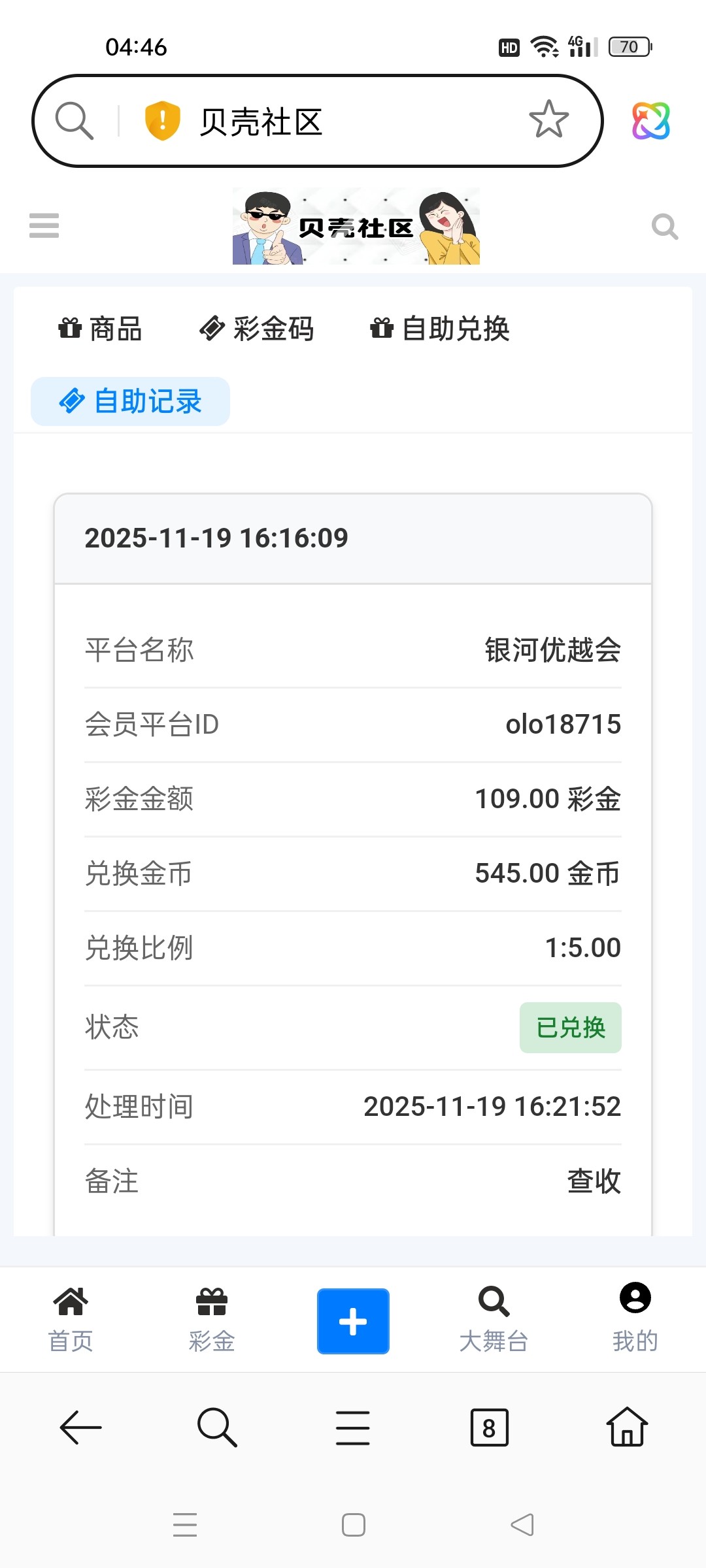
Task: Tap the browser back arrow
Action: tap(80, 1428)
